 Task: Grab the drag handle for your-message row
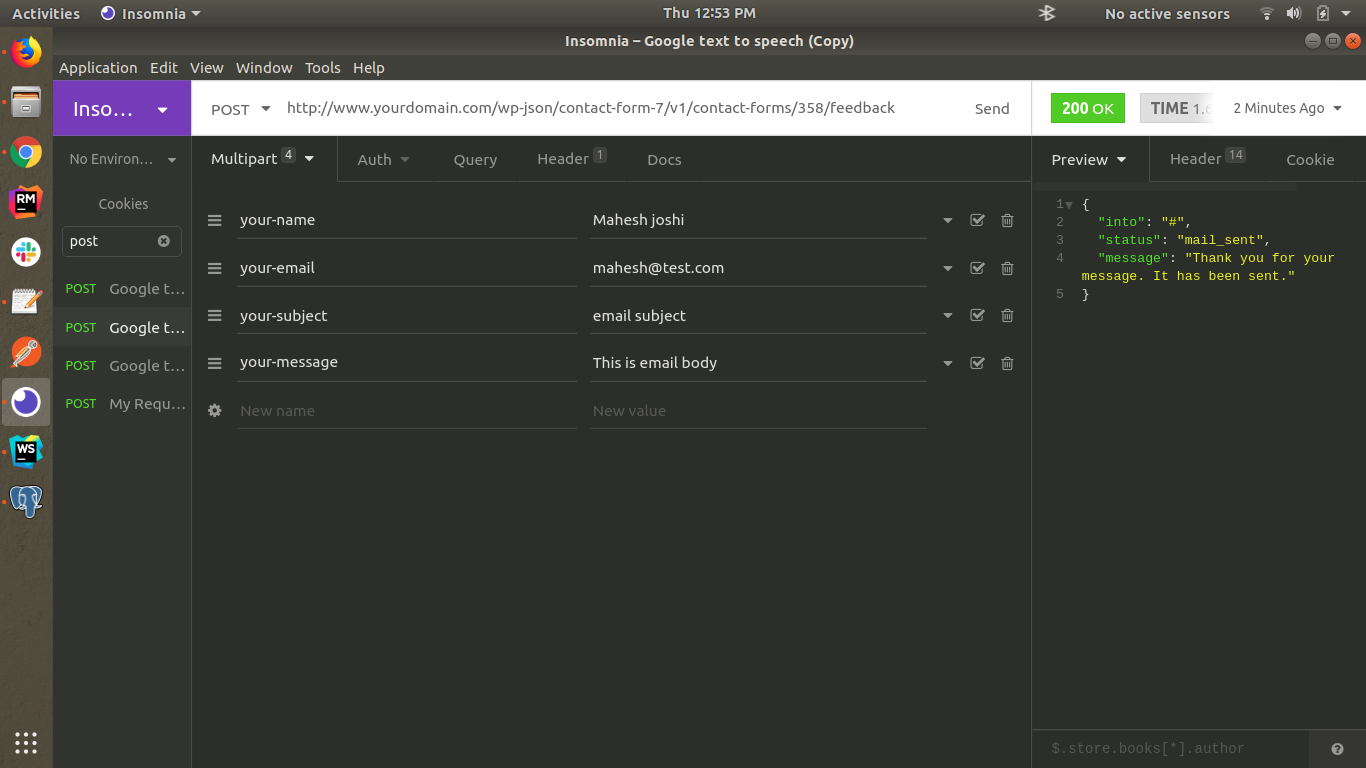214,363
